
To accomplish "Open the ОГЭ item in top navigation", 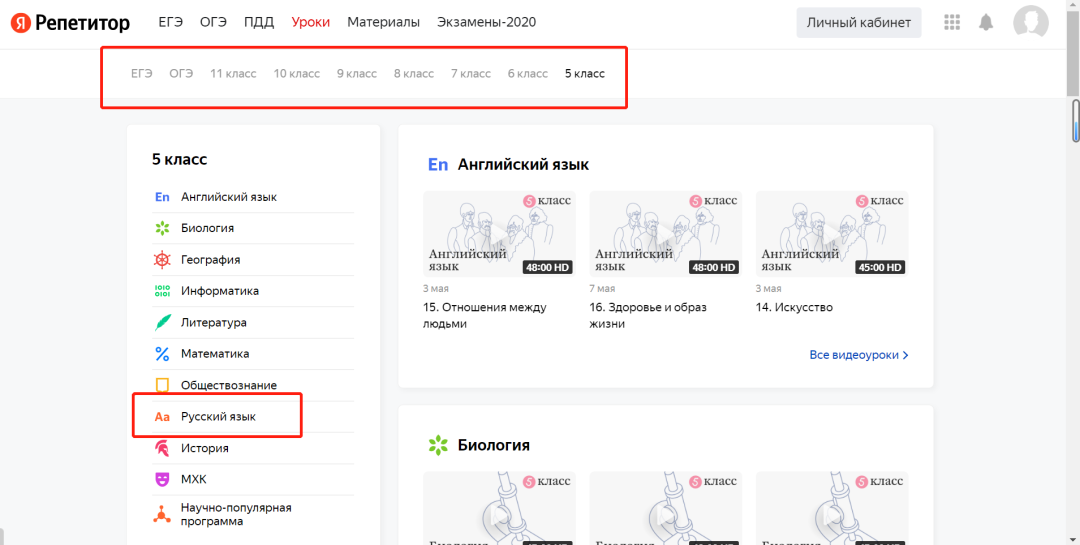I will [x=214, y=22].
